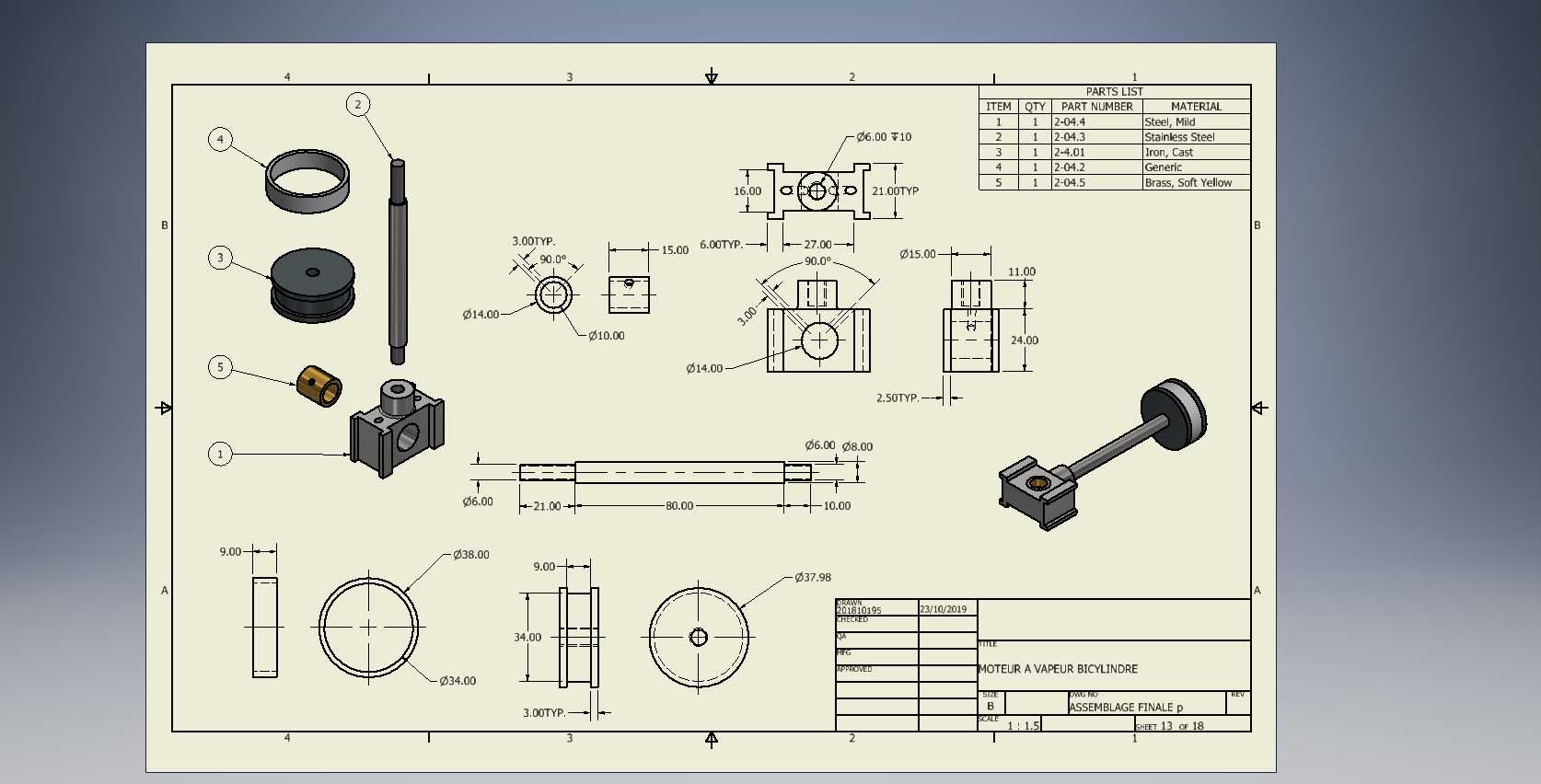Select the drawn-by ID 201810195
The height and width of the screenshot is (784, 1541).
click(x=858, y=610)
